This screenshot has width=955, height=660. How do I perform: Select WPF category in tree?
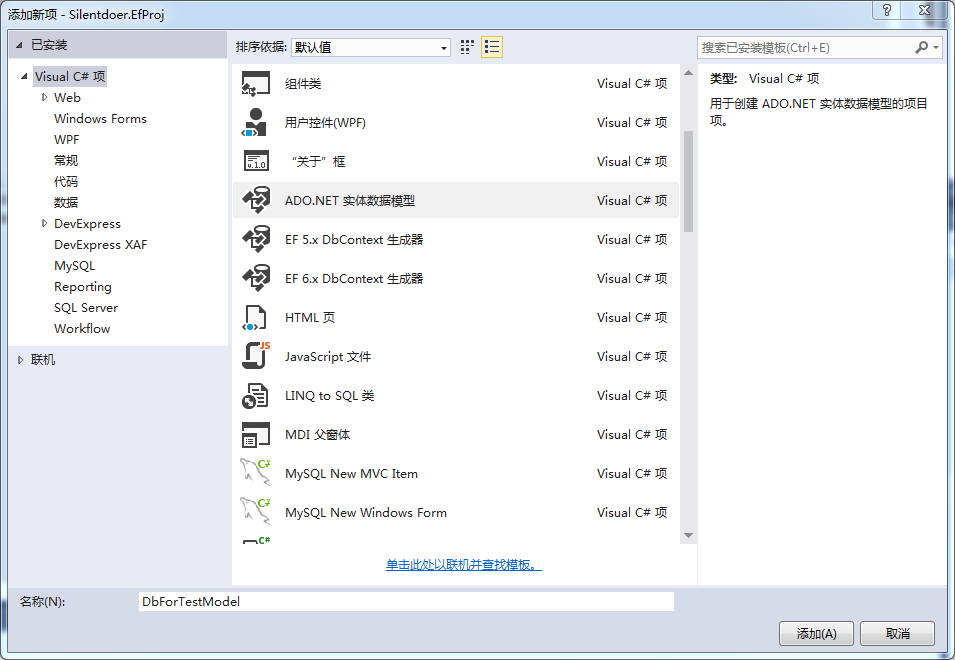[66, 139]
